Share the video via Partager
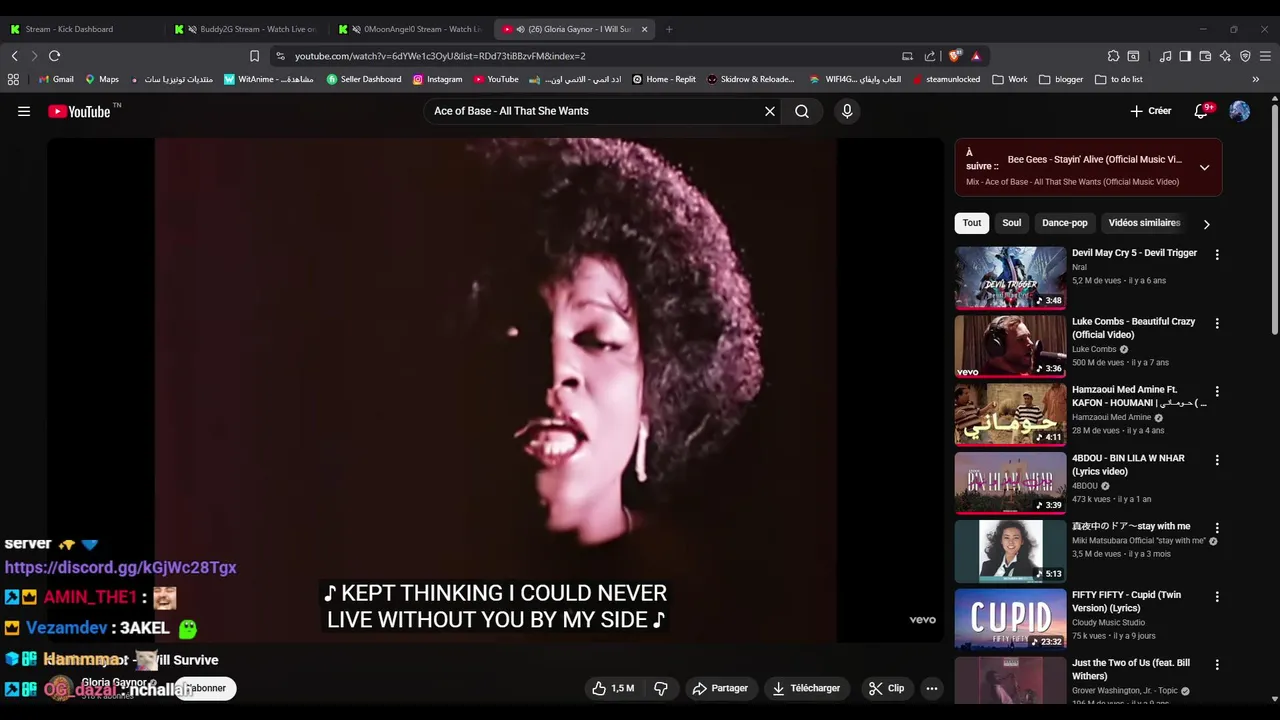Screen dimensions: 1280x720 coord(720,688)
